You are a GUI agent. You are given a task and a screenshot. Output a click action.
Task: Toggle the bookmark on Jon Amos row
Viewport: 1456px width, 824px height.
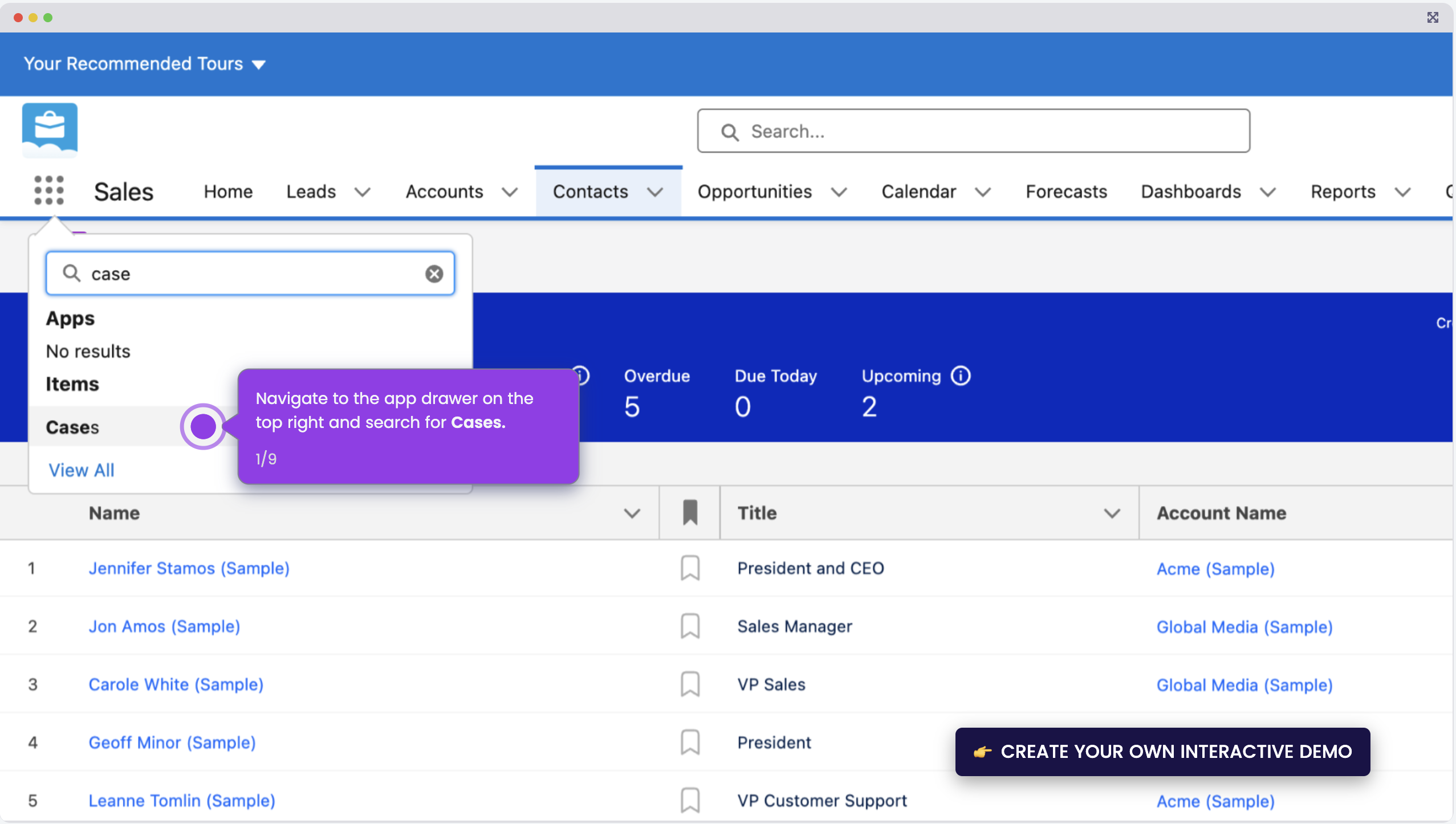pos(689,626)
